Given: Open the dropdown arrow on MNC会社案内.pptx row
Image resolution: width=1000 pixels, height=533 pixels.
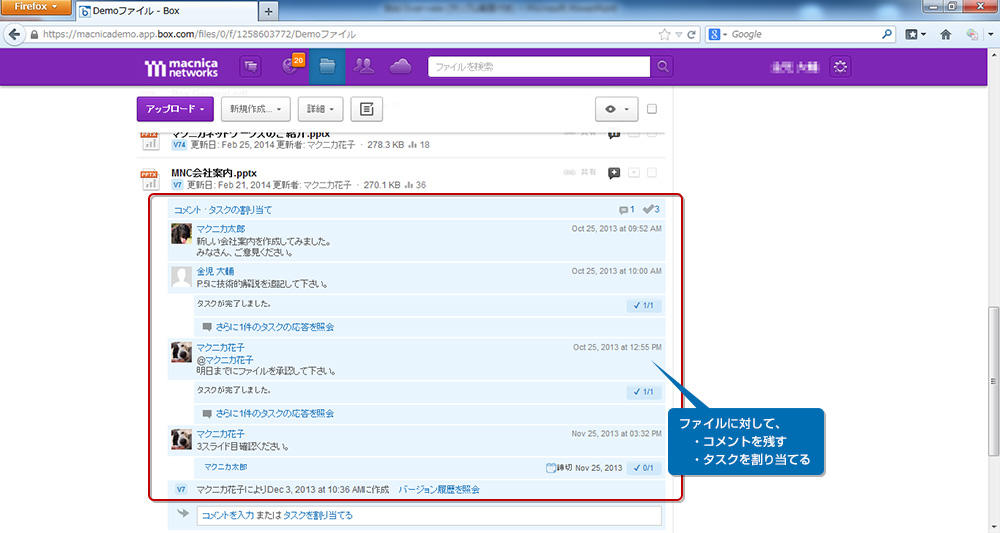Looking at the screenshot, I should [634, 173].
